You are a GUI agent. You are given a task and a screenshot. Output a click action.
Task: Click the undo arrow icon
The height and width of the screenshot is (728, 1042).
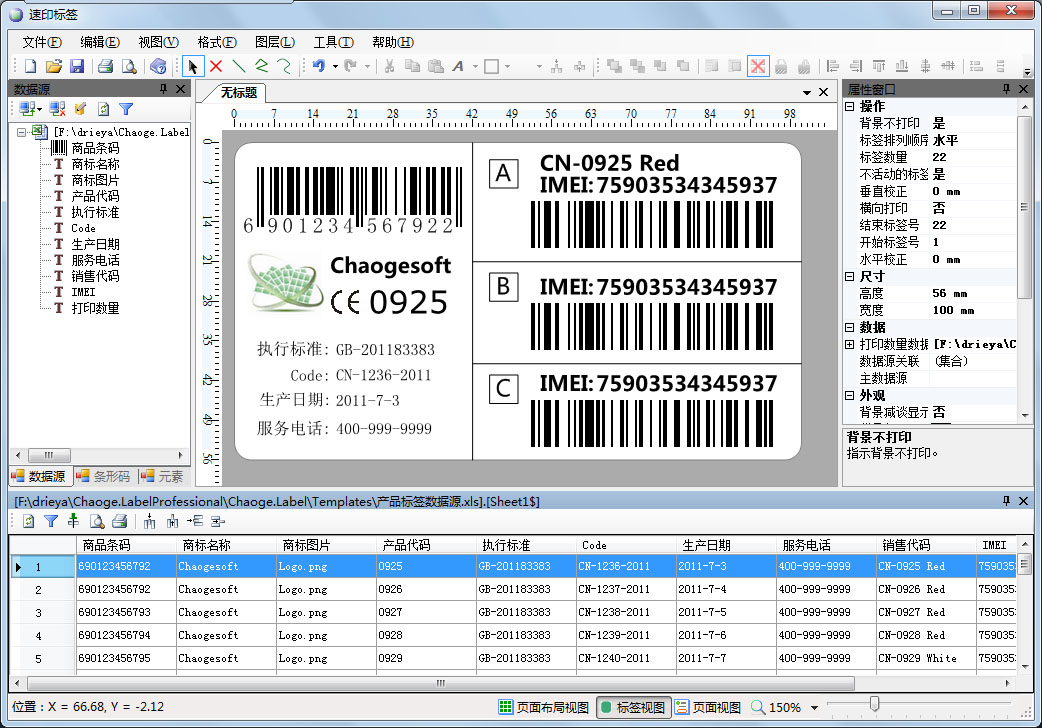[x=318, y=67]
